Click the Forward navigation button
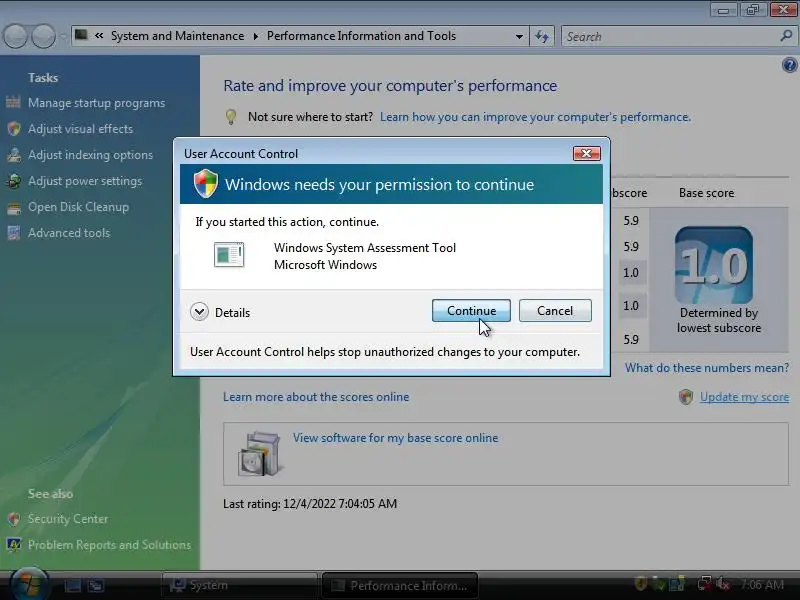800x600 pixels. pos(43,36)
